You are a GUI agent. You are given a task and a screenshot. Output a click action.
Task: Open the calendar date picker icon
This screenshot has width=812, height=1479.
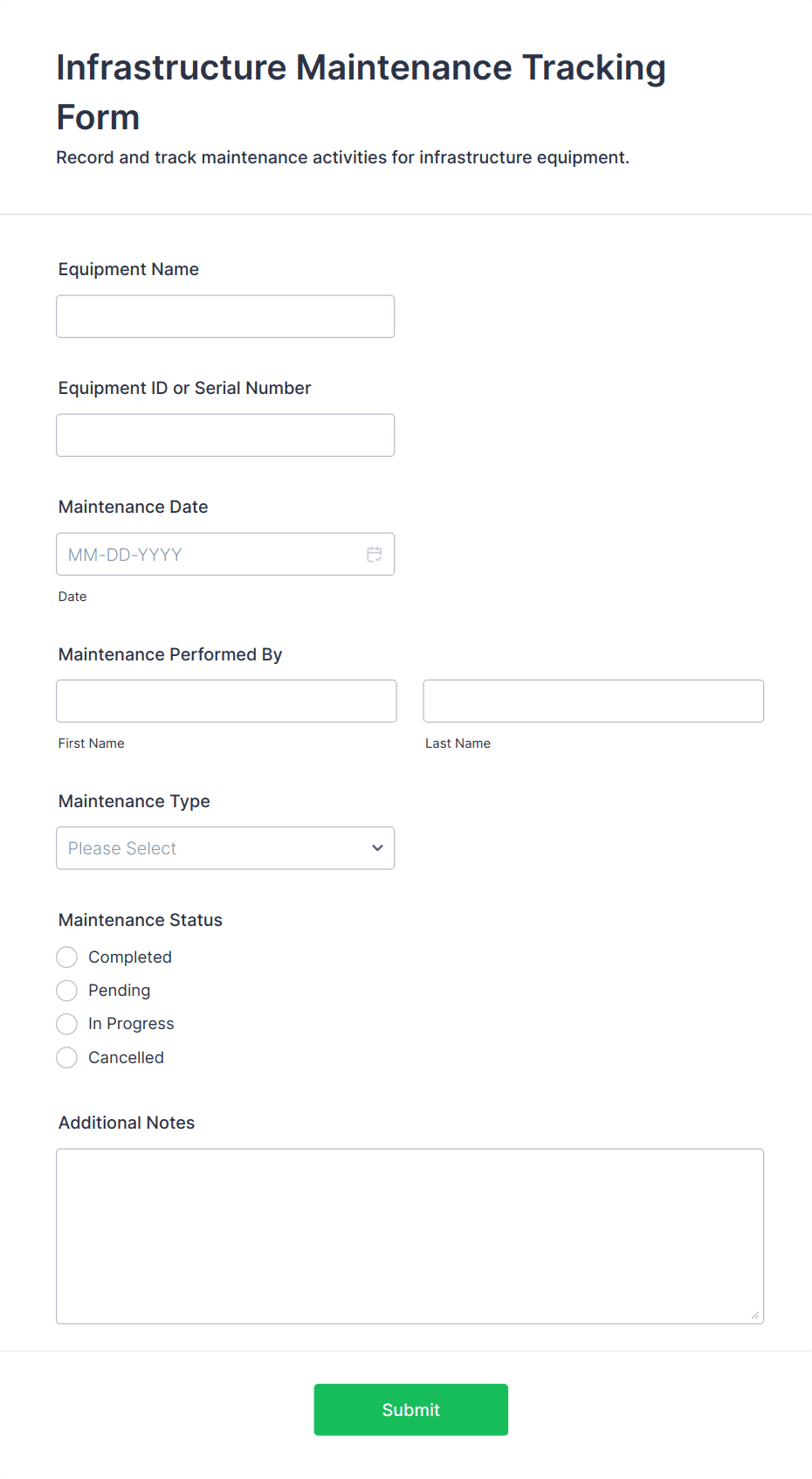[x=375, y=554]
